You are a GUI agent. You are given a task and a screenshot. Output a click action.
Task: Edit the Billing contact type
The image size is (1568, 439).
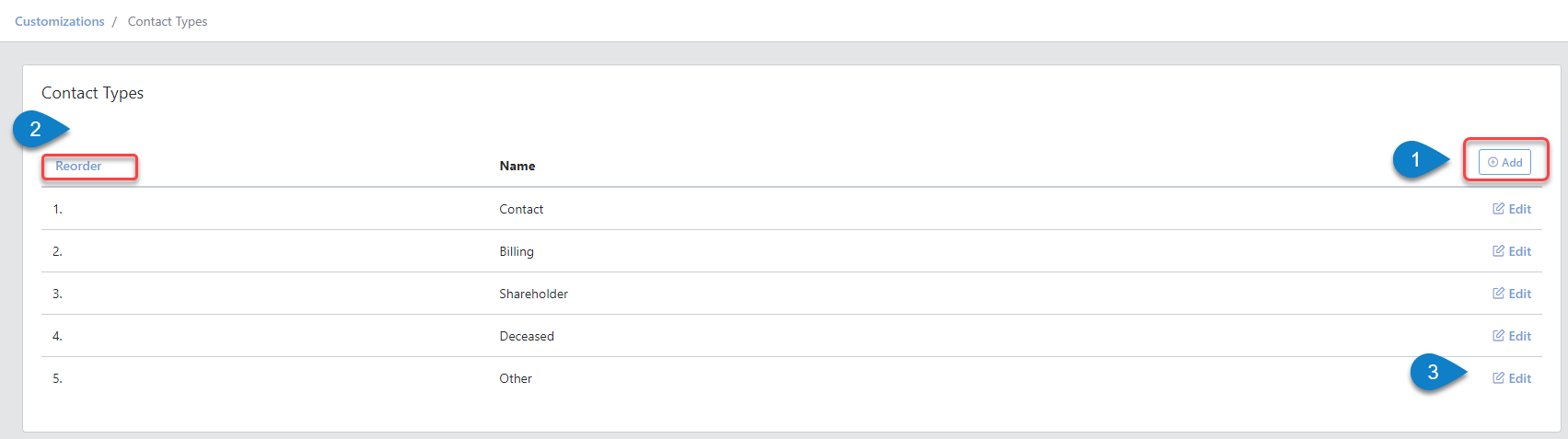1512,251
